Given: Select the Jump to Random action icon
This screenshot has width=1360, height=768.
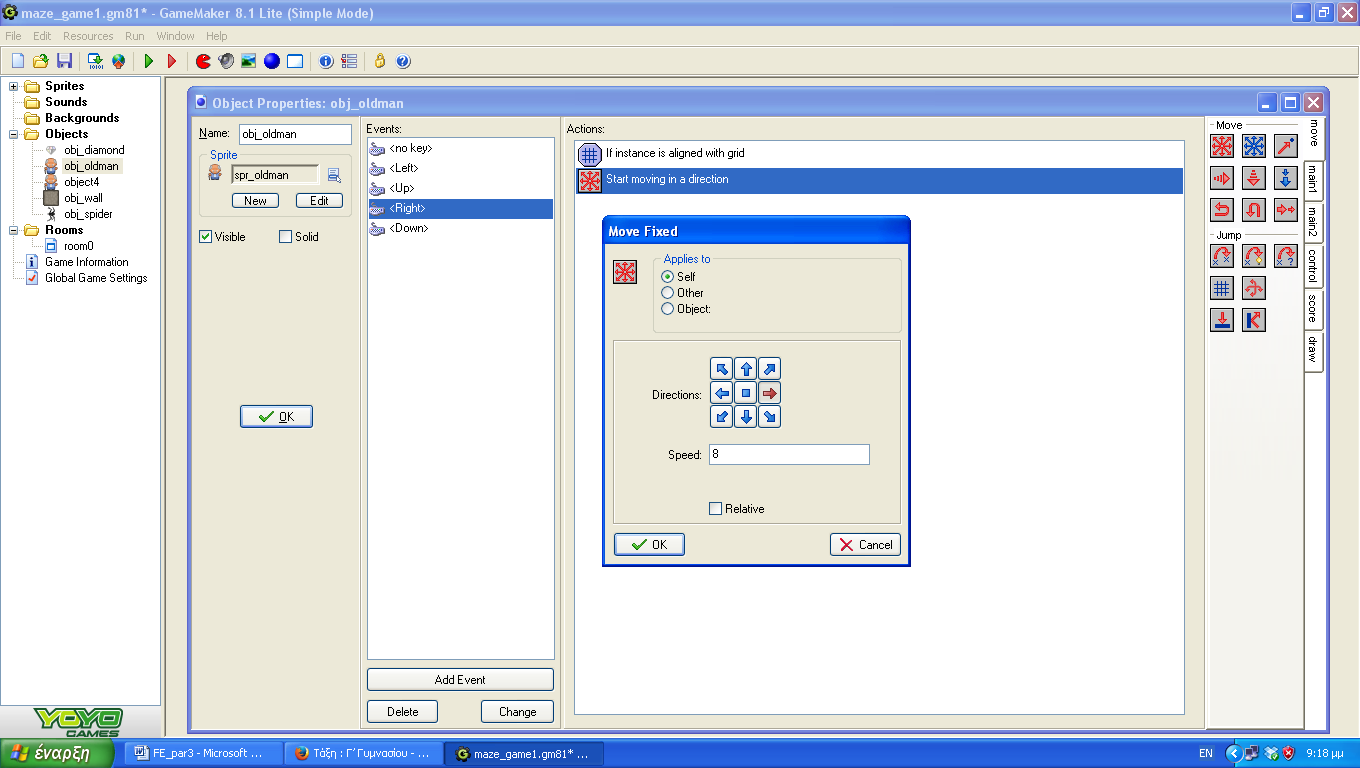Looking at the screenshot, I should (1286, 256).
